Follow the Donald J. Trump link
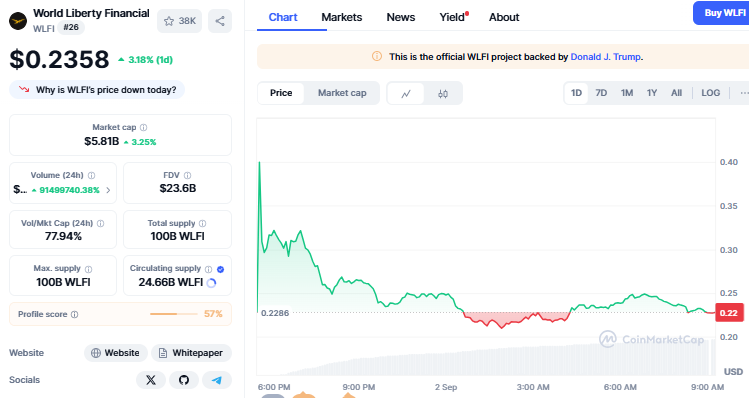The image size is (749, 398). [606, 57]
